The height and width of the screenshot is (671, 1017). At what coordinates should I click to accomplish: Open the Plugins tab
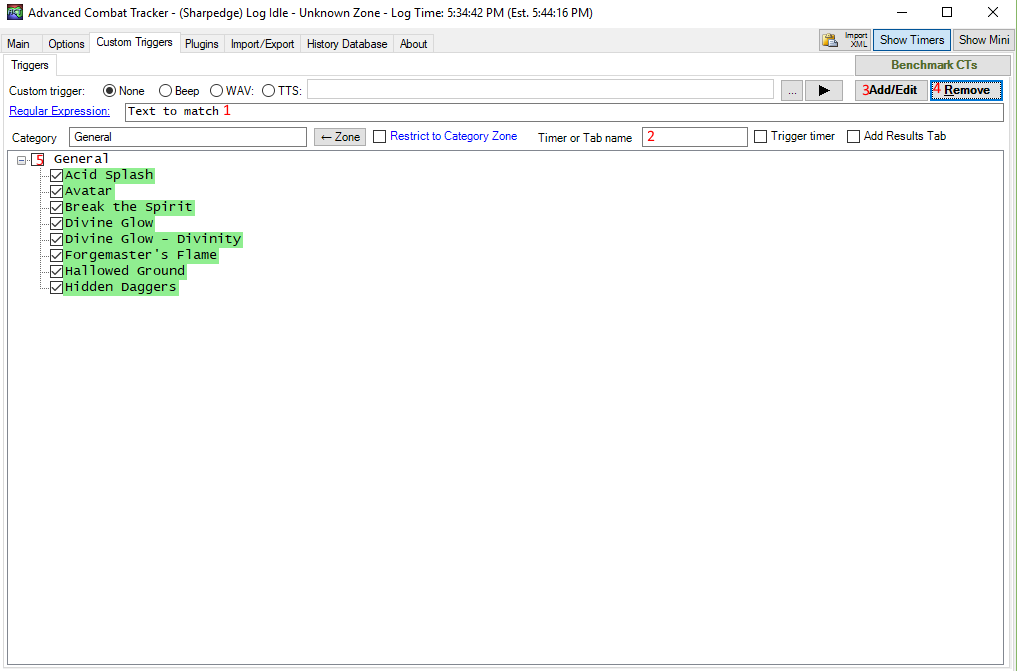click(202, 44)
